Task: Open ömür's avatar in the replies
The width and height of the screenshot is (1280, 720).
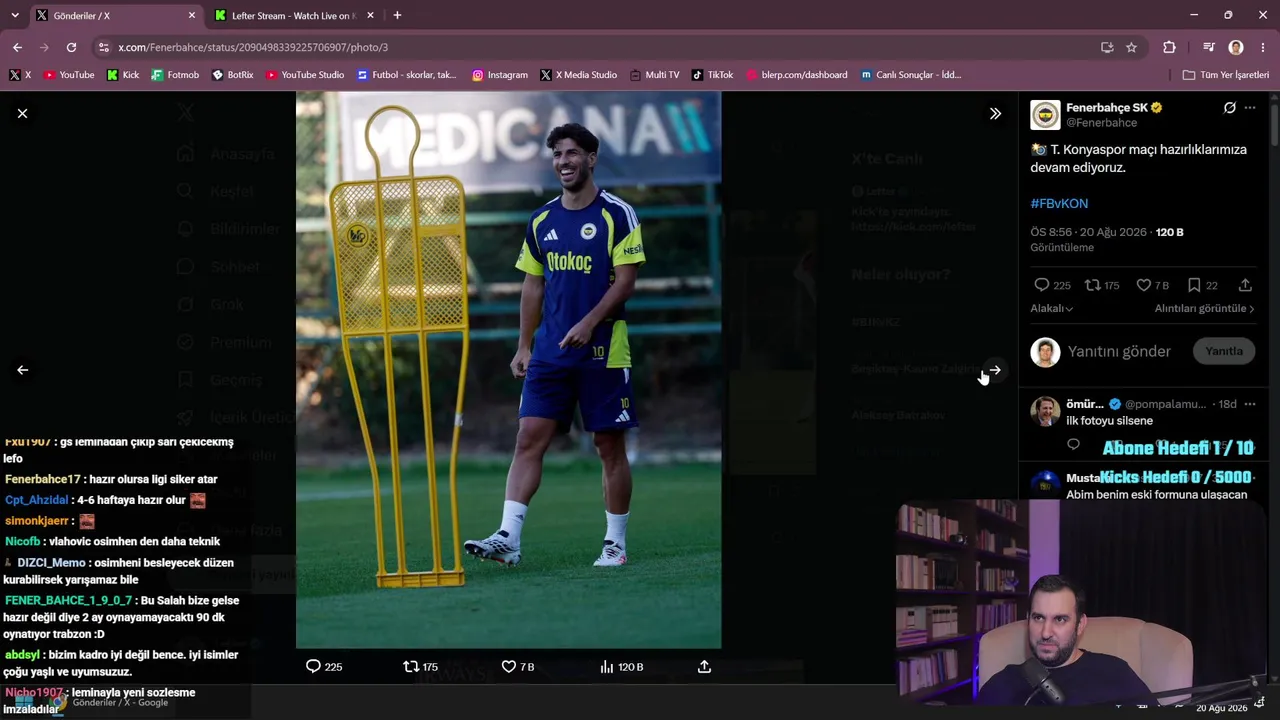Action: pos(1045,411)
